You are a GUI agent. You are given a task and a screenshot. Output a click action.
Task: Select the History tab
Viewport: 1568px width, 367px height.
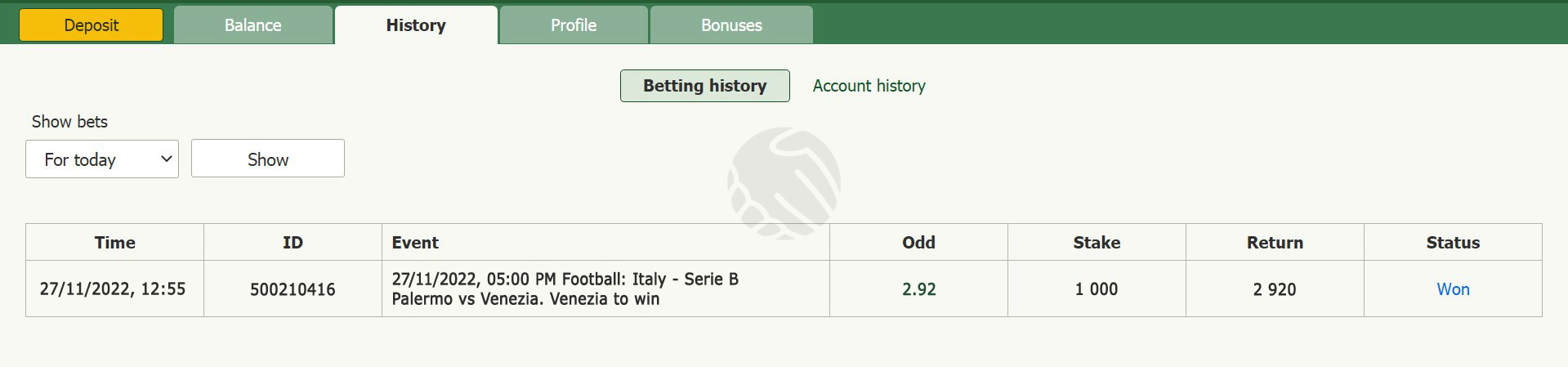416,25
